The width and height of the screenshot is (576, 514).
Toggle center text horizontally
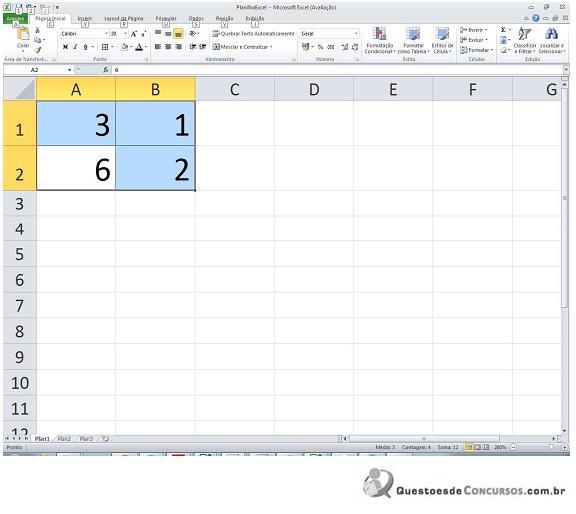[168, 47]
